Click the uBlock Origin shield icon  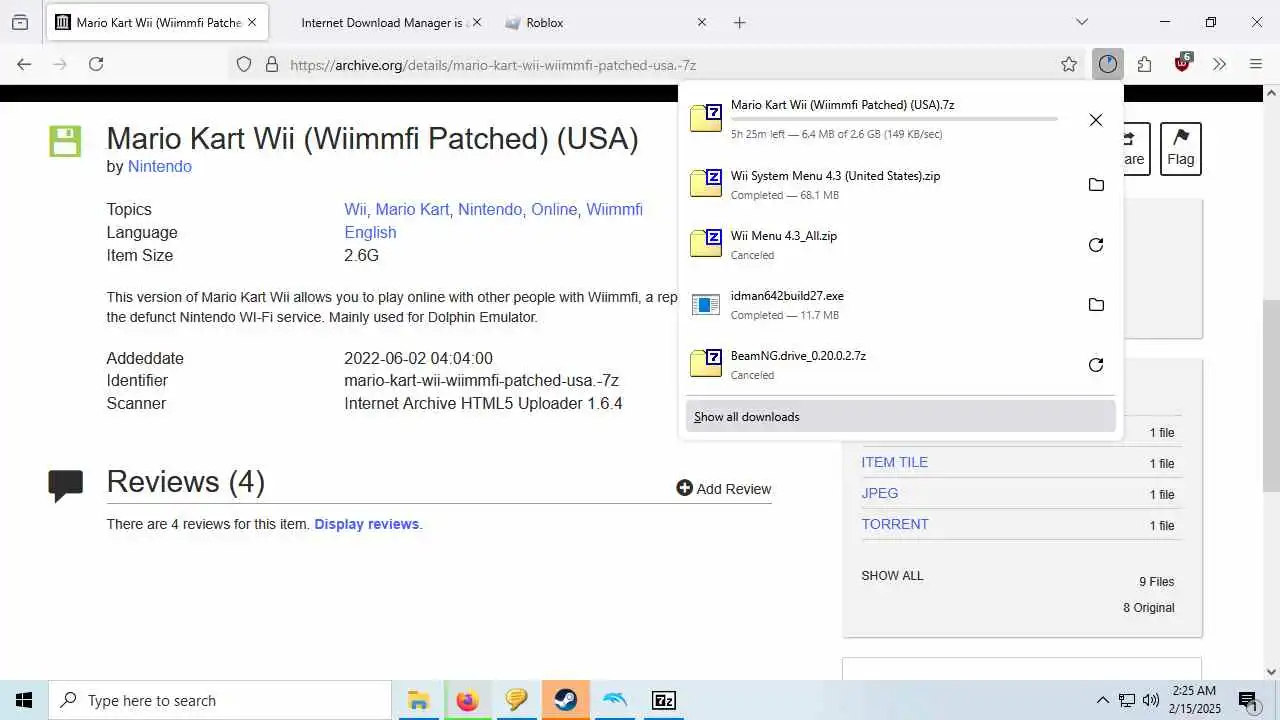point(1183,63)
